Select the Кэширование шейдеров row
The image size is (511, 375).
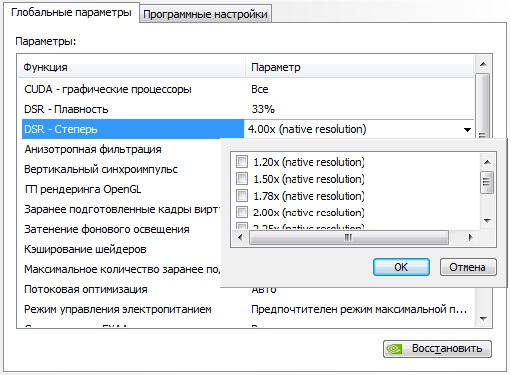121,249
